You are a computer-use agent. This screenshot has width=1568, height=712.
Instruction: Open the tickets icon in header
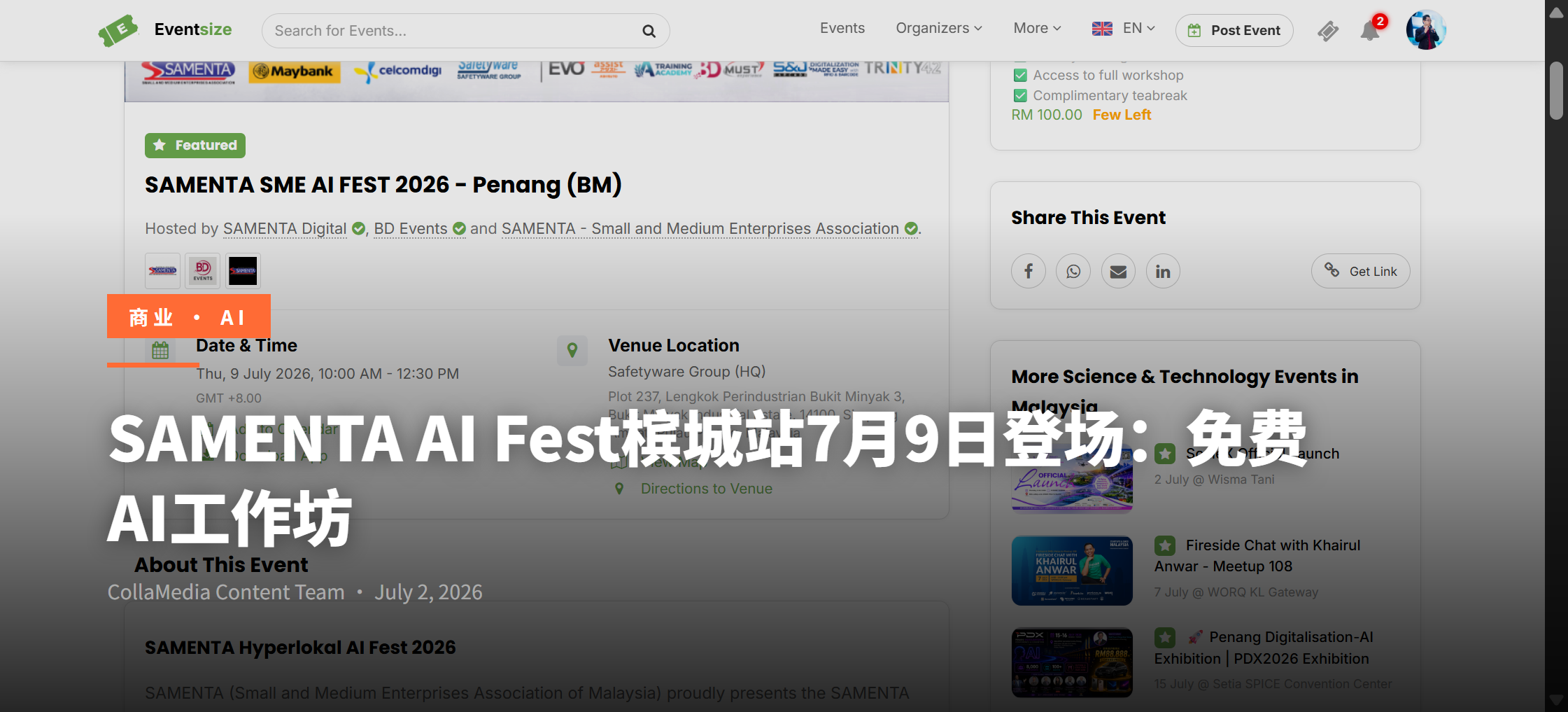1327,31
